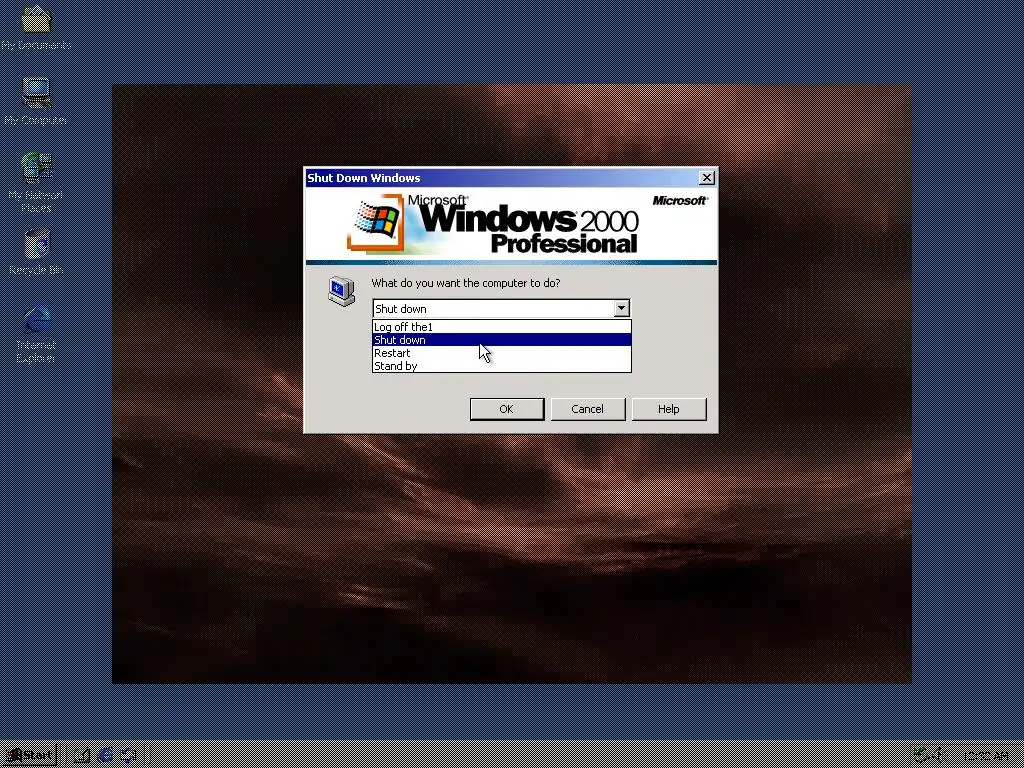Viewport: 1024px width, 768px height.
Task: Collapse the shutdown action dropdown arrow
Action: 621,308
